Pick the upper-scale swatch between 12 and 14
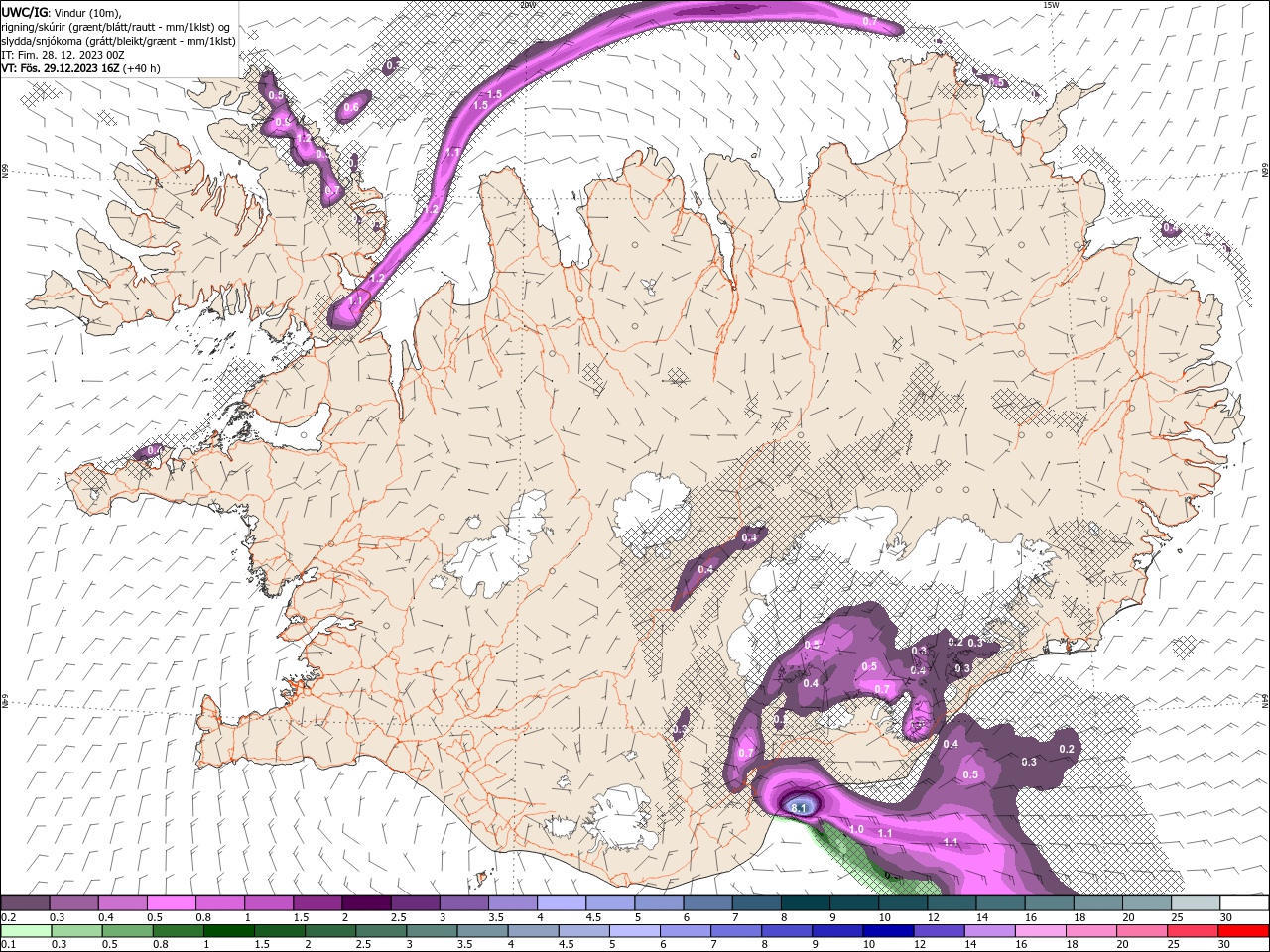The width and height of the screenshot is (1270, 952). pyautogui.click(x=952, y=903)
